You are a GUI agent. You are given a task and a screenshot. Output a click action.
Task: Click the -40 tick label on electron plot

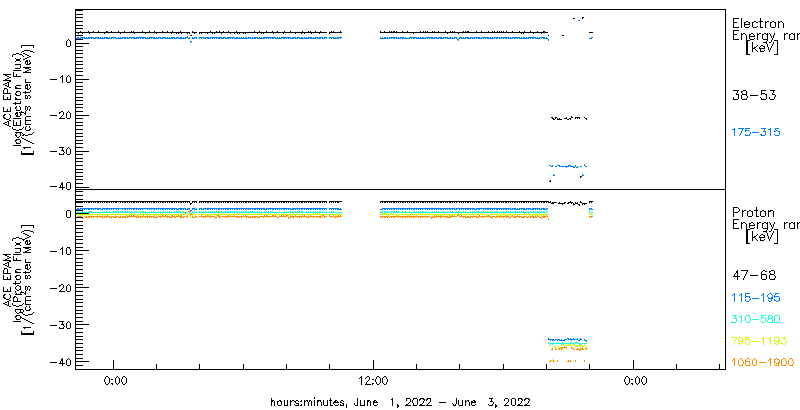59,186
